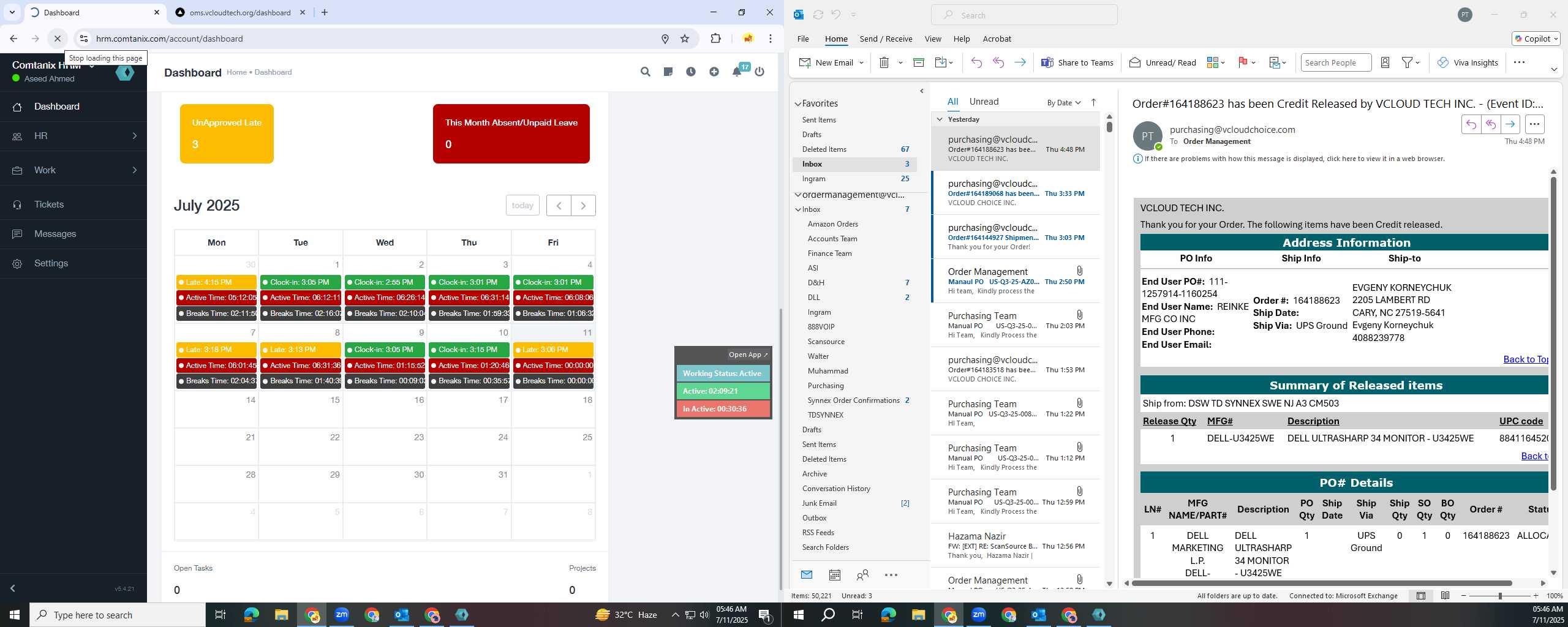Image resolution: width=1568 pixels, height=627 pixels.
Task: Switch to Calendar view in Outlook navigation
Action: 834,575
